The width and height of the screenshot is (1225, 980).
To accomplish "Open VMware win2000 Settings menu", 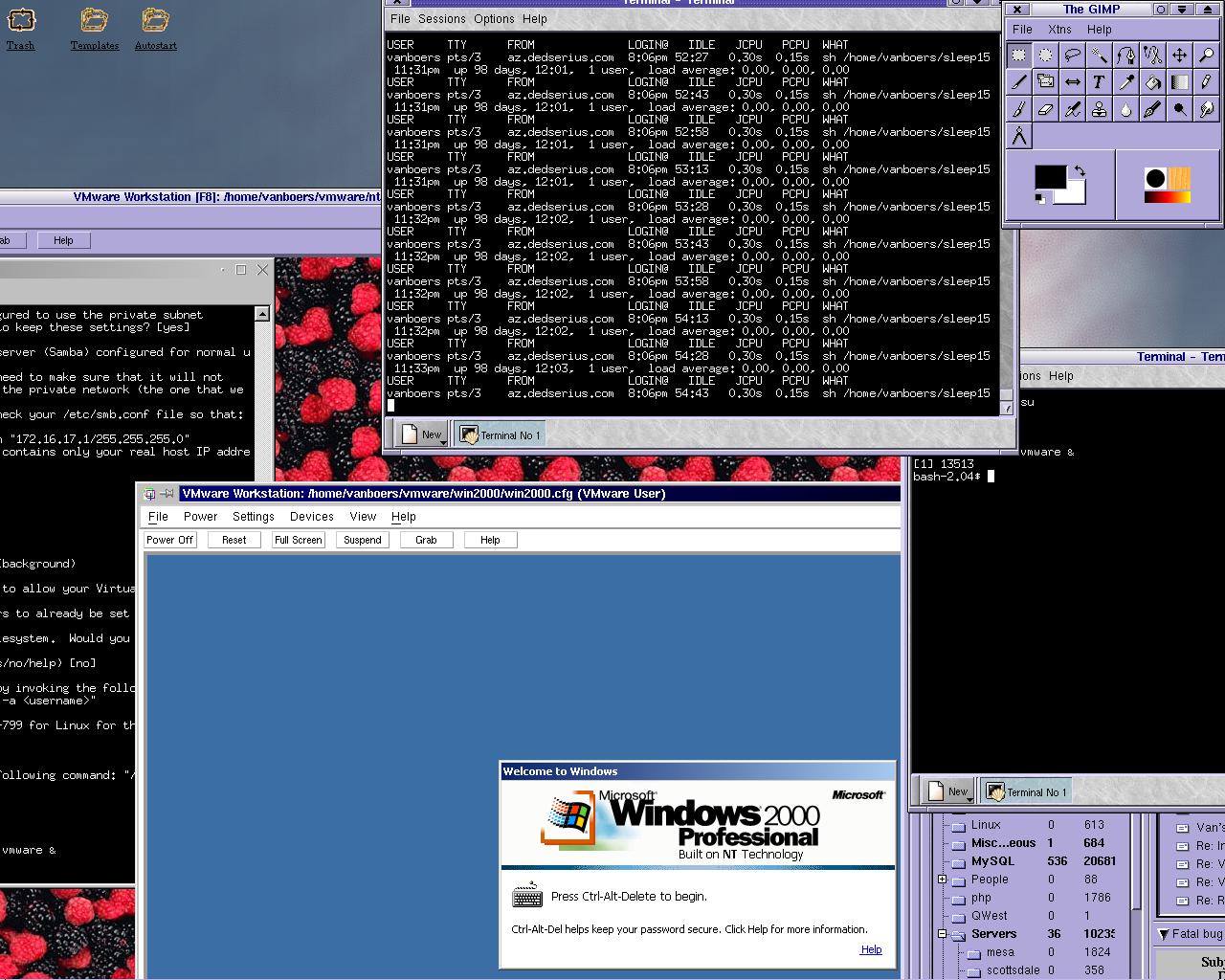I will click(x=254, y=516).
